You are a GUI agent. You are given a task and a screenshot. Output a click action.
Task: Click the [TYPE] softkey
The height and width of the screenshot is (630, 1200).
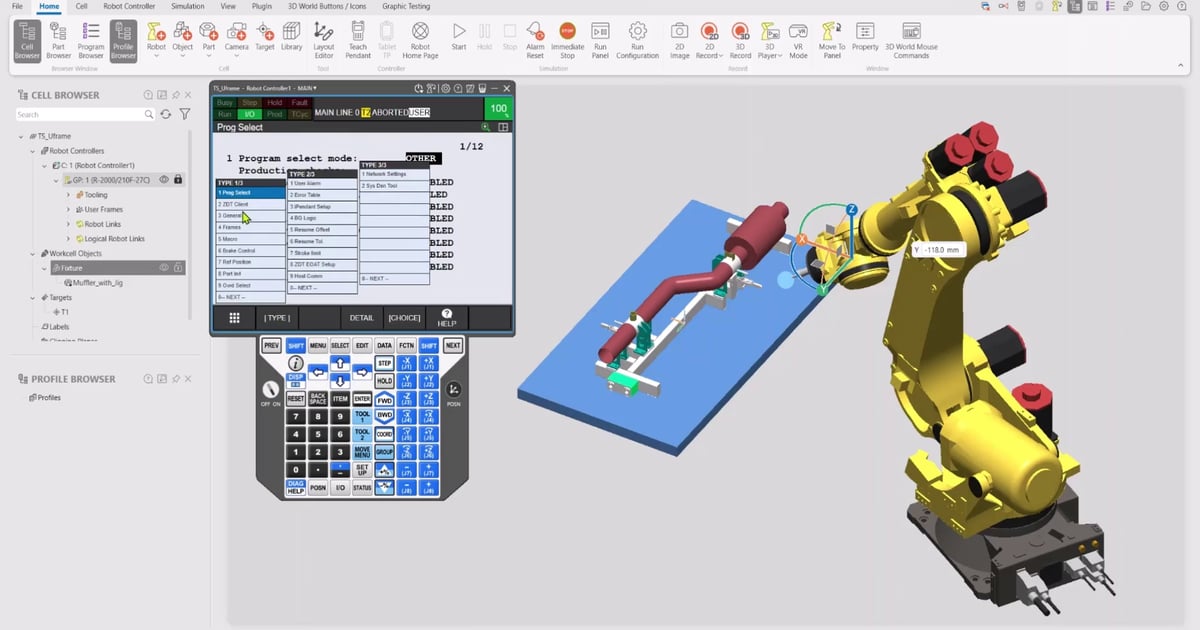[276, 318]
